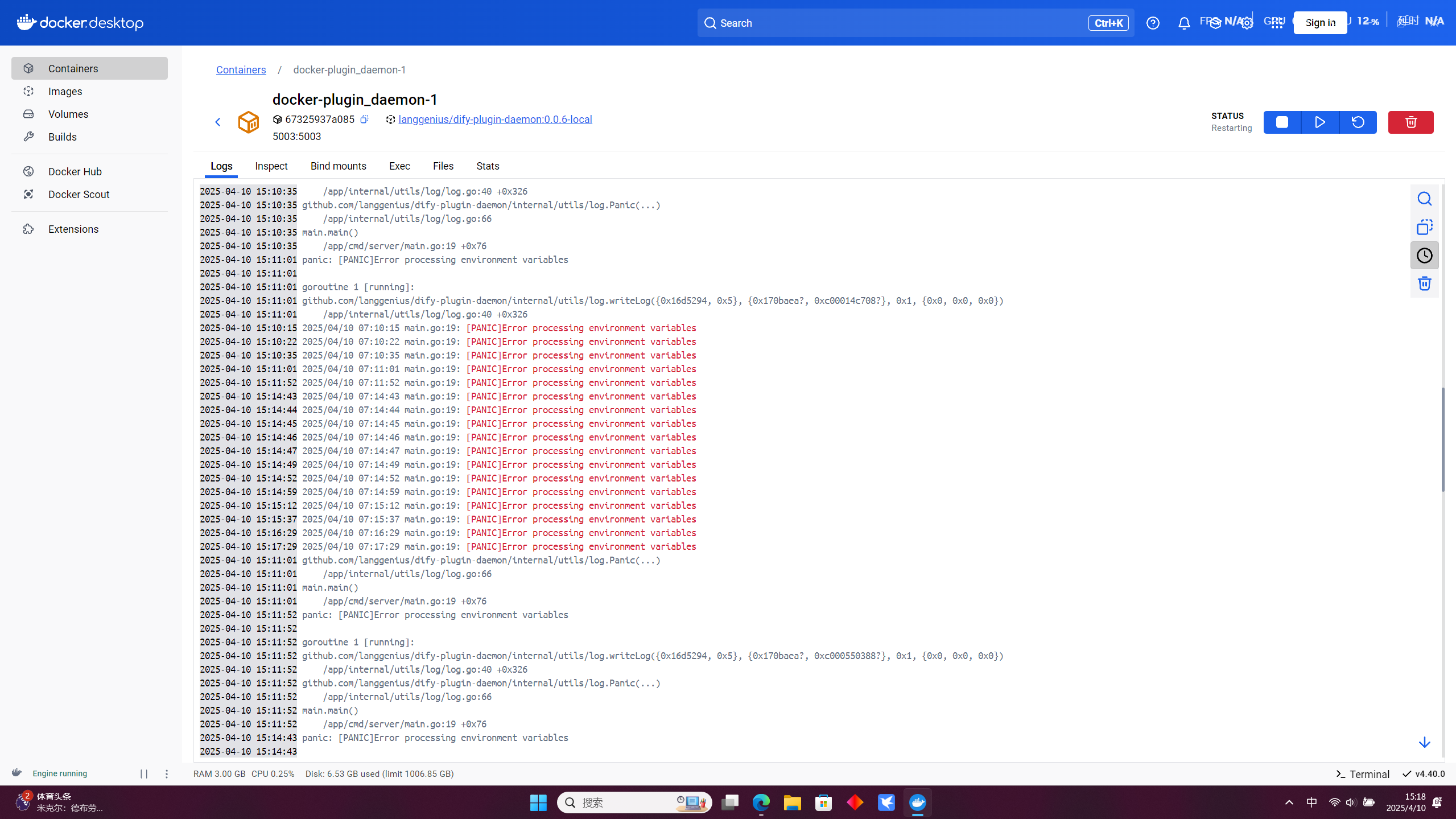
Task: Open the Docker Scout sidebar item
Action: click(x=79, y=195)
